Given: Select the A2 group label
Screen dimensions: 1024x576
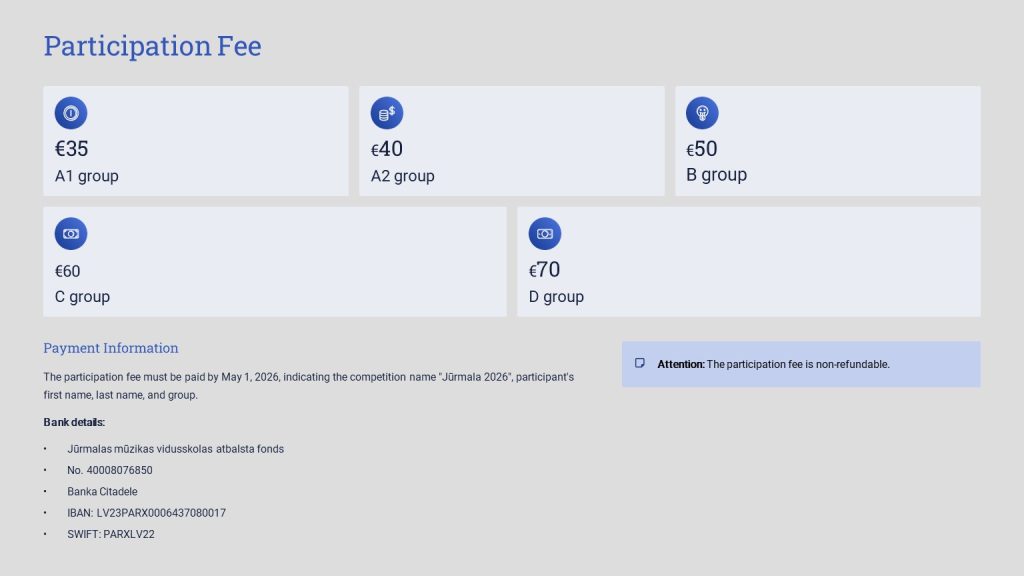Looking at the screenshot, I should (x=402, y=176).
